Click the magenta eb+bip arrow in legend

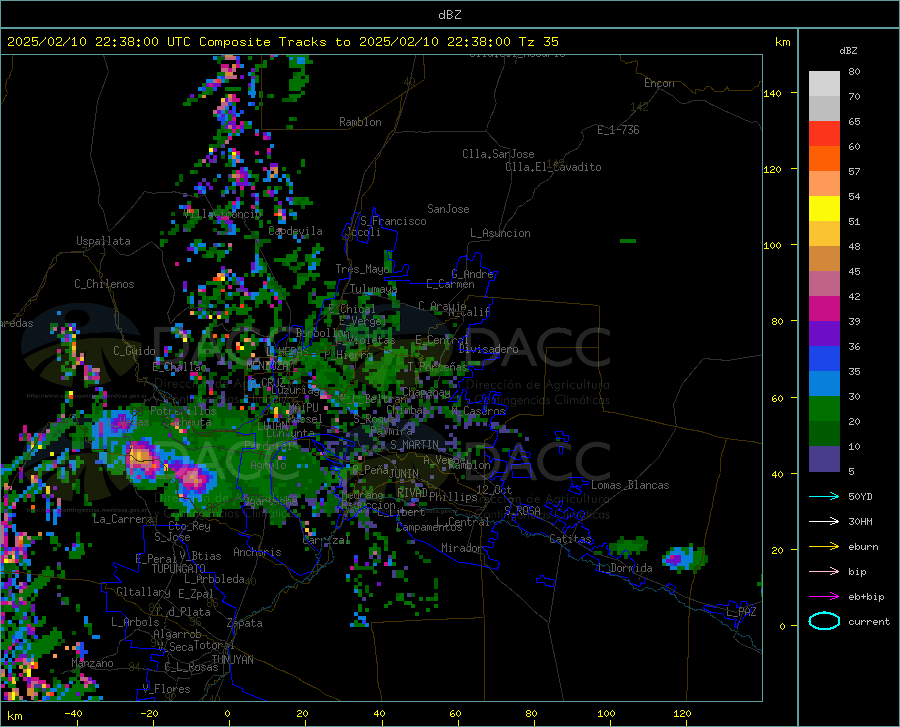tap(824, 596)
